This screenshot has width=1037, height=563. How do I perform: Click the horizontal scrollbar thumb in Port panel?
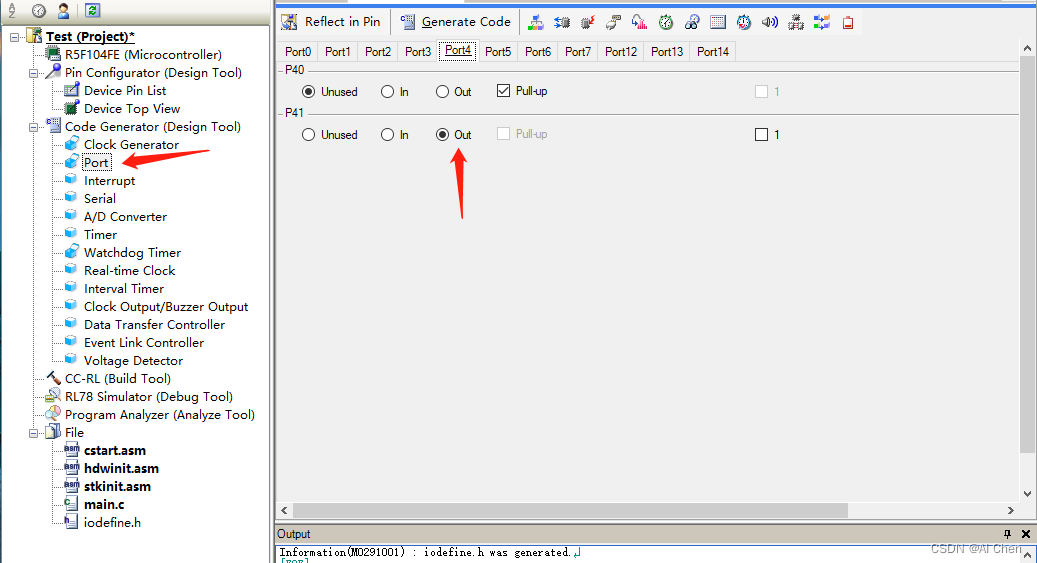(570, 511)
